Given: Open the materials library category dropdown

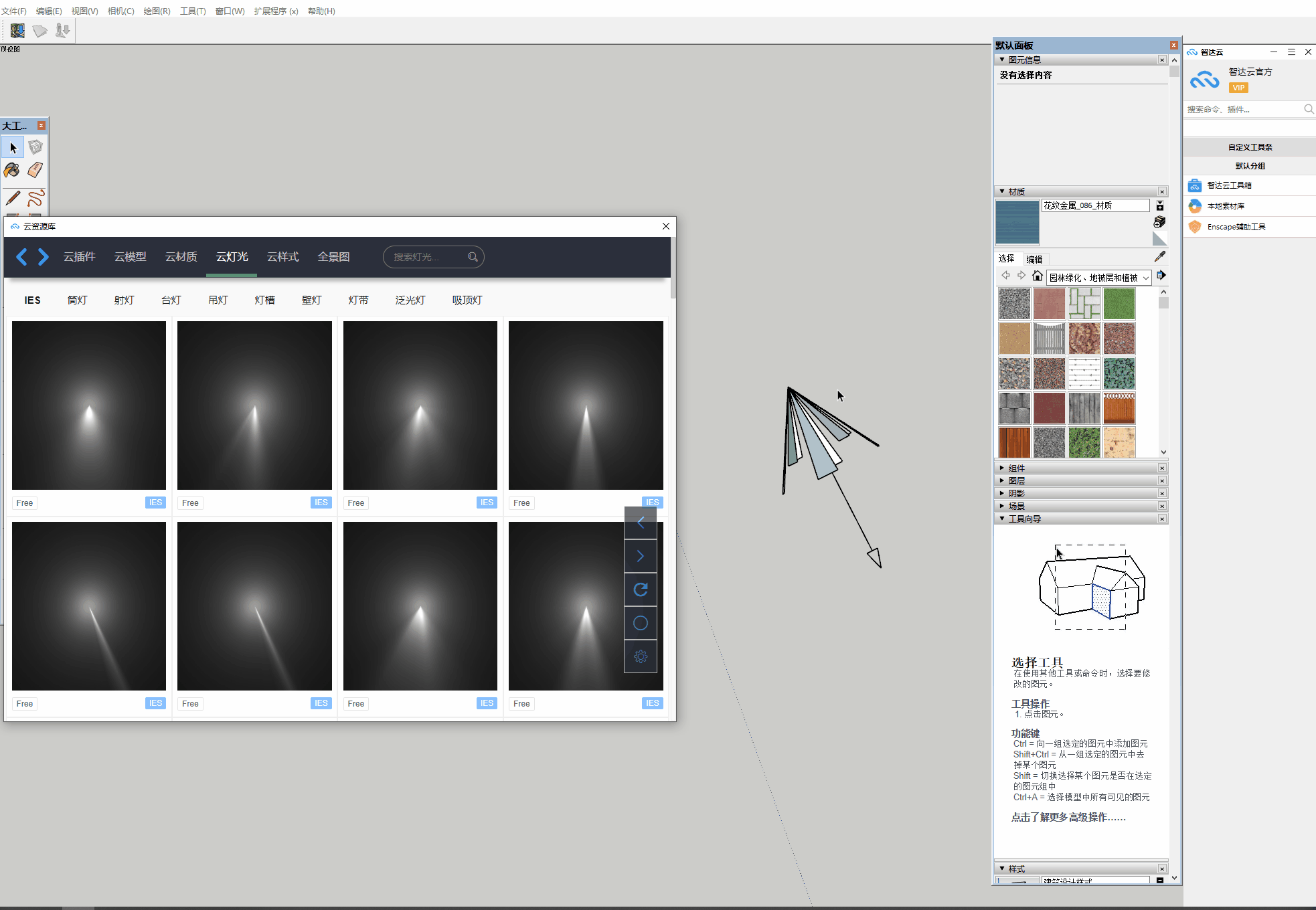Looking at the screenshot, I should click(1146, 278).
